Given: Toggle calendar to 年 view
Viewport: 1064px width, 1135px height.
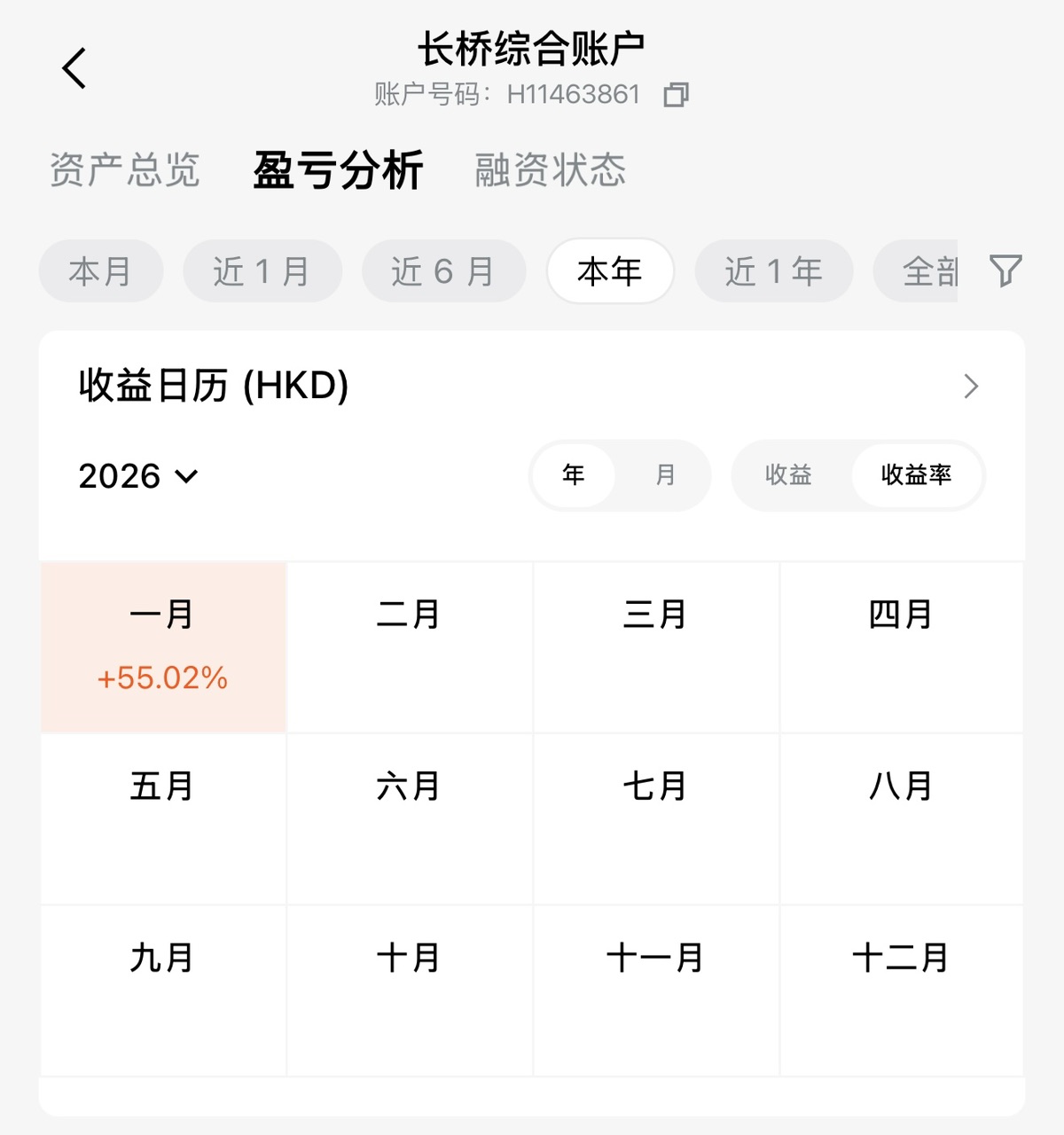Looking at the screenshot, I should [574, 475].
